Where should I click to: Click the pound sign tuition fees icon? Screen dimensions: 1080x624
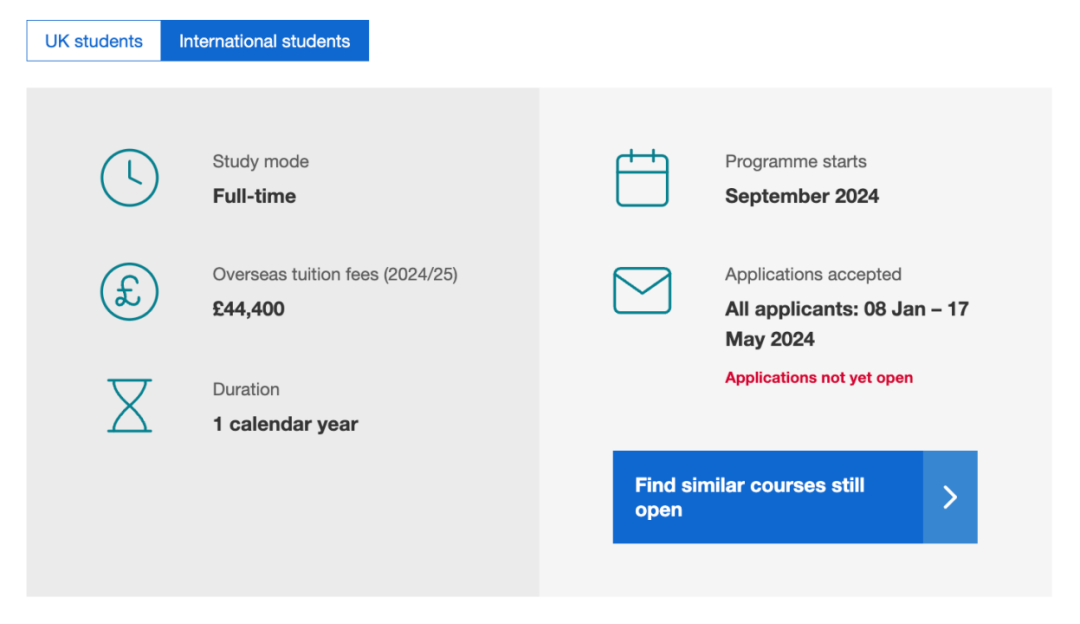(x=130, y=291)
